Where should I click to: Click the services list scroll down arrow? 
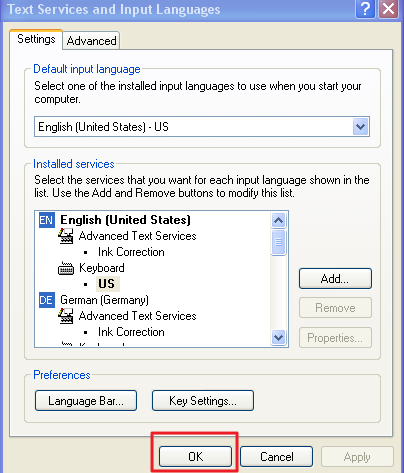pos(278,338)
